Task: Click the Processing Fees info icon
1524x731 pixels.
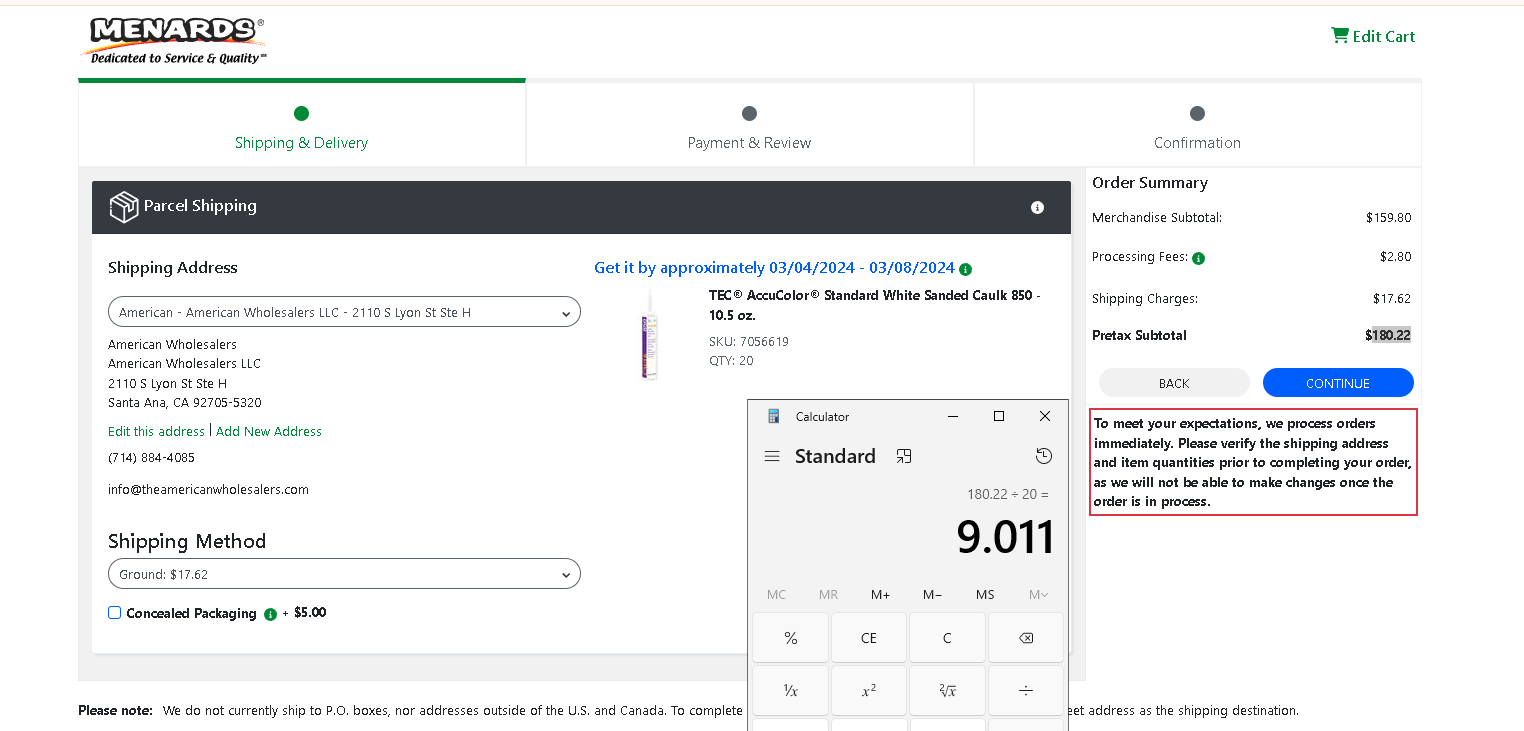Action: [x=1198, y=258]
